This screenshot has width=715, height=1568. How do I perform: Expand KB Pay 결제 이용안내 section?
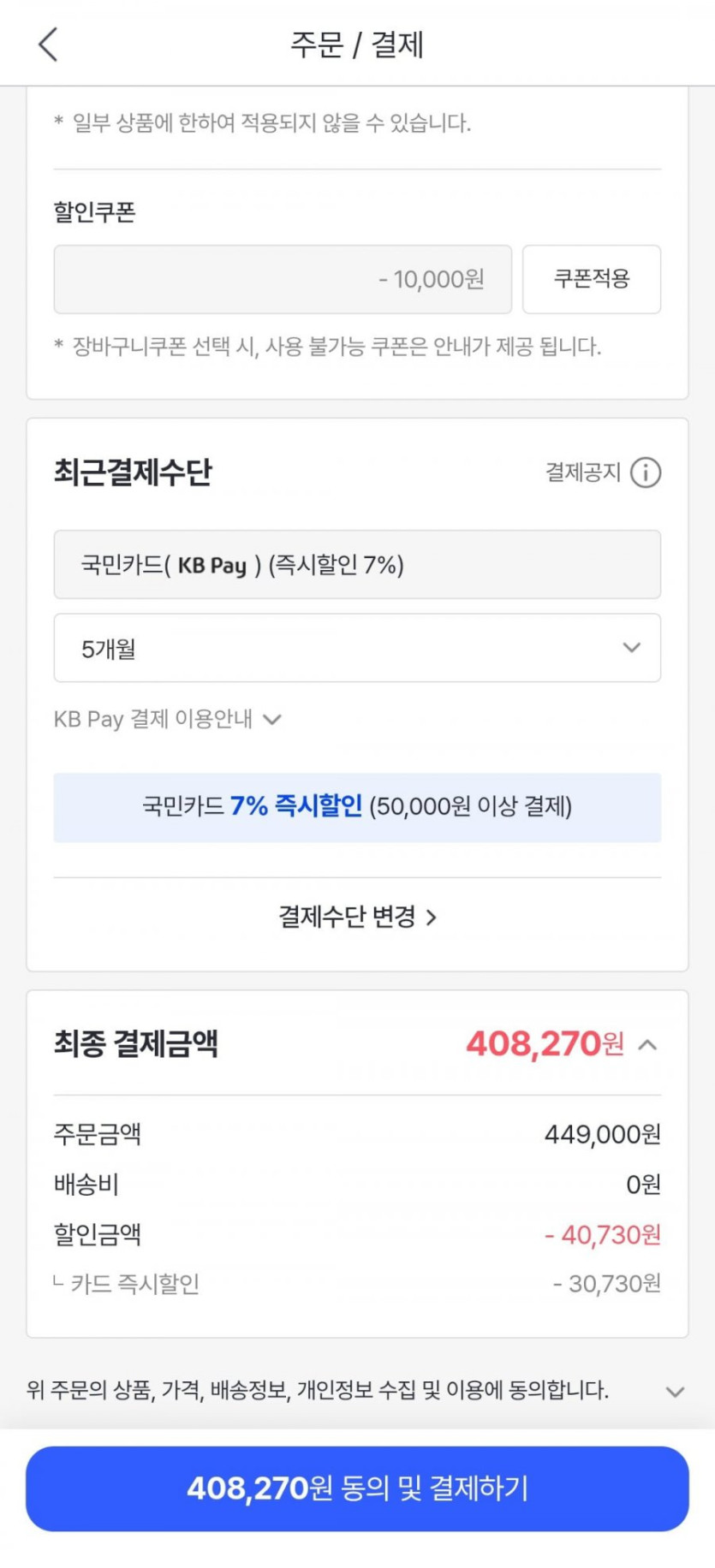(168, 719)
